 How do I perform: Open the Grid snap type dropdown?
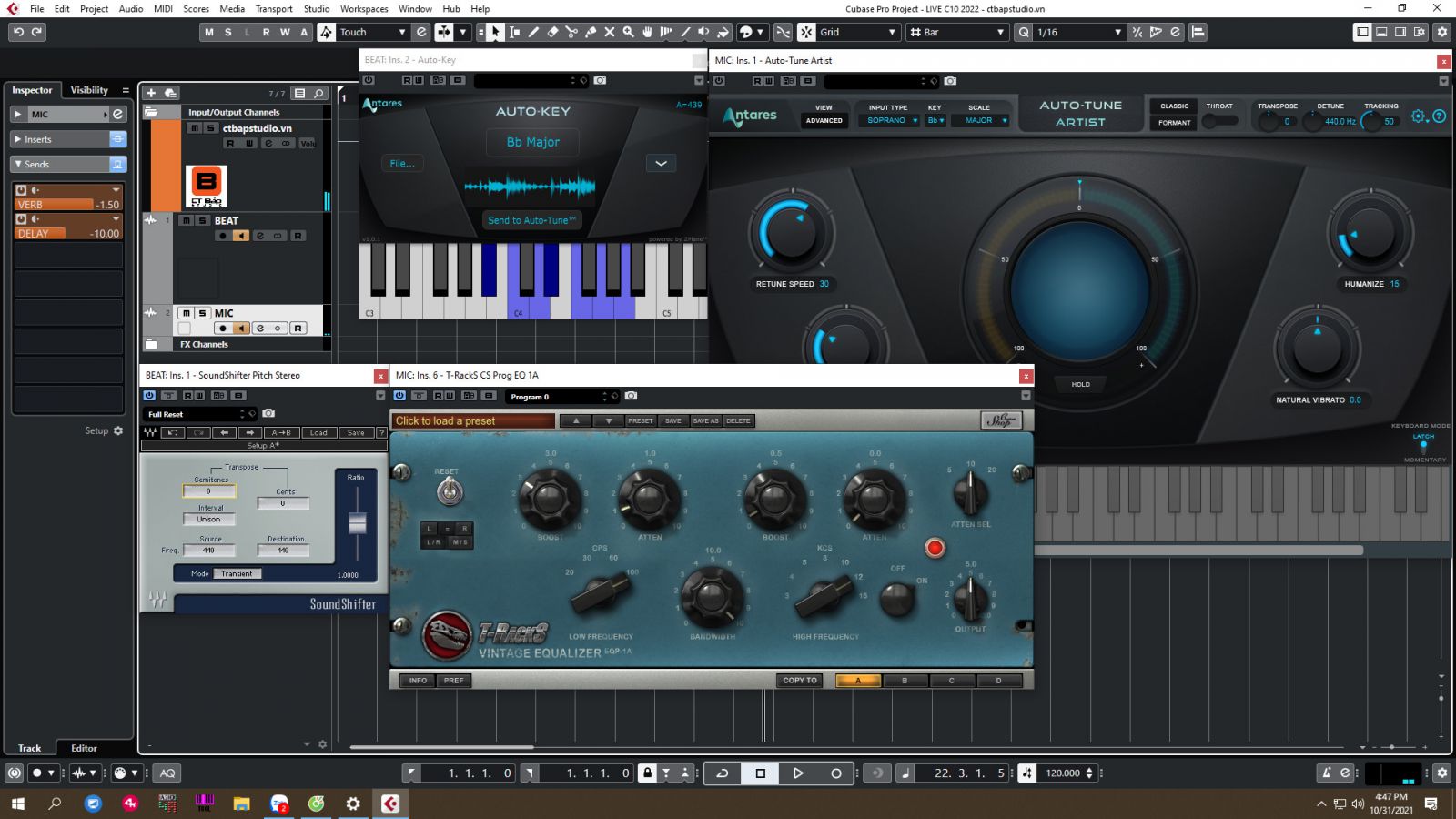point(858,32)
